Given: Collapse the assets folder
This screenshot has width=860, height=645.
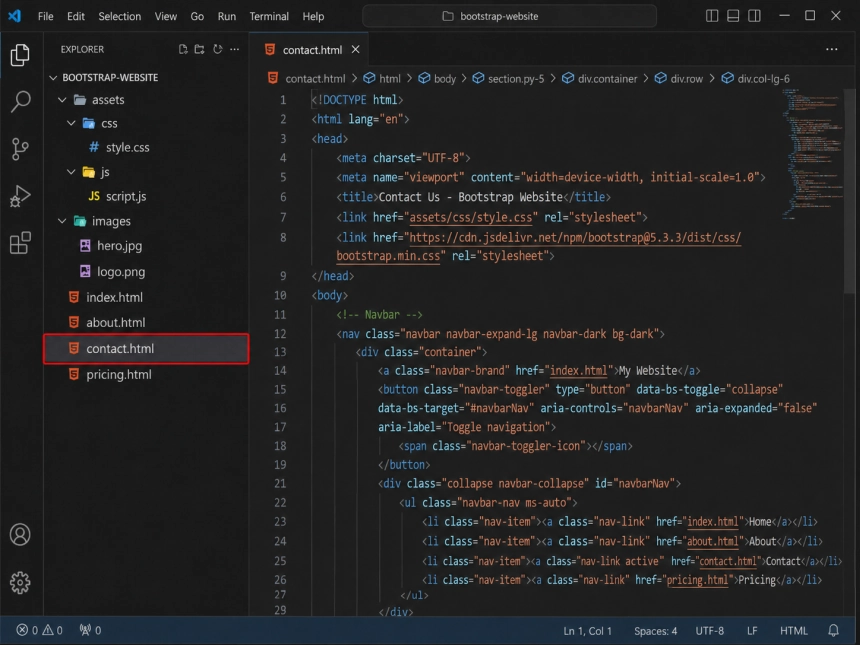Looking at the screenshot, I should coord(63,100).
